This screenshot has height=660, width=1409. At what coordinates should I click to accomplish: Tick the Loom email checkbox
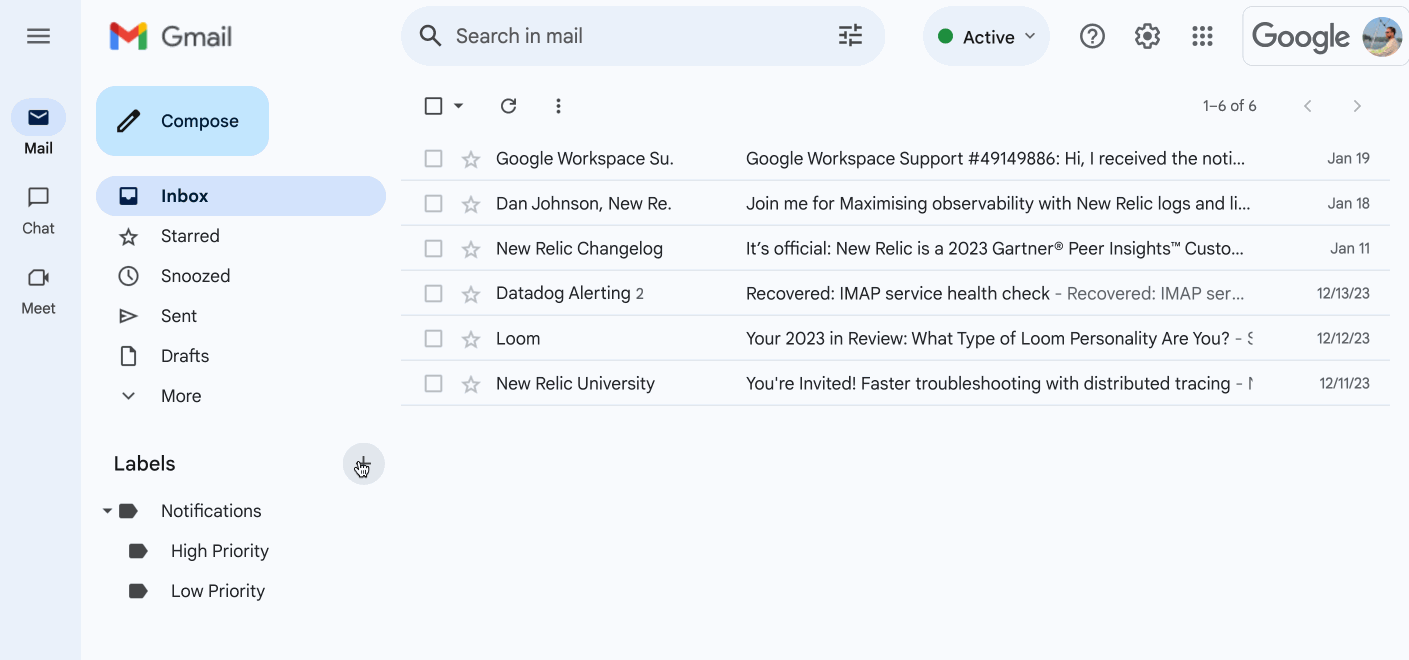tap(433, 339)
